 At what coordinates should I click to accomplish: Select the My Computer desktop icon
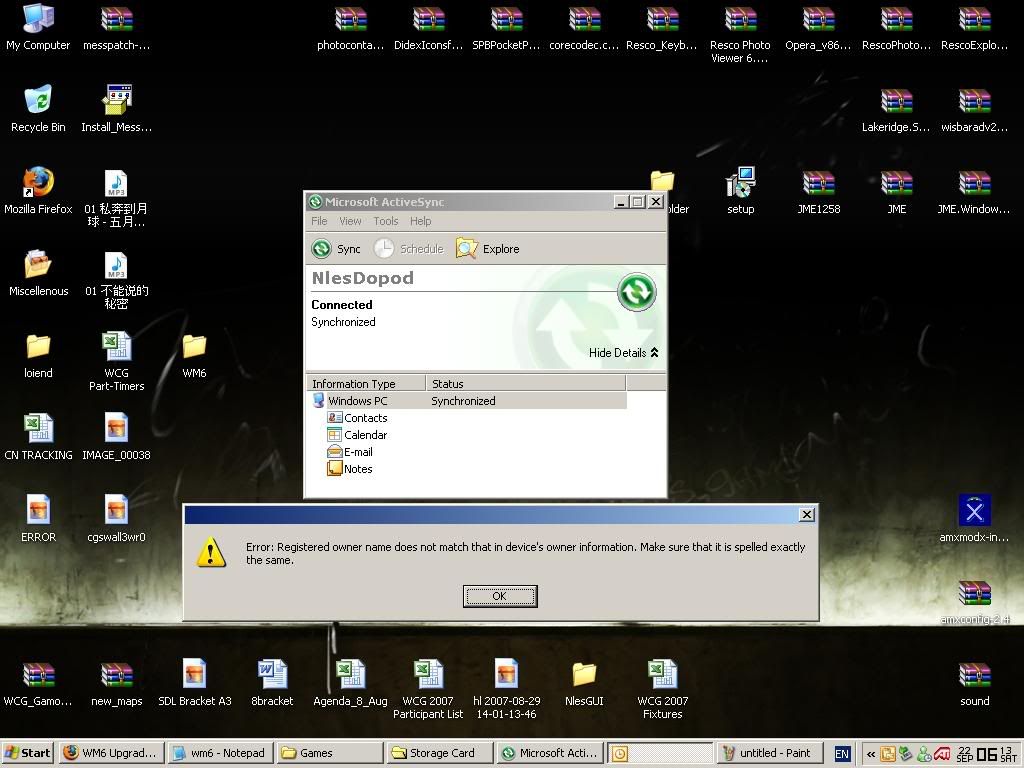(38, 19)
